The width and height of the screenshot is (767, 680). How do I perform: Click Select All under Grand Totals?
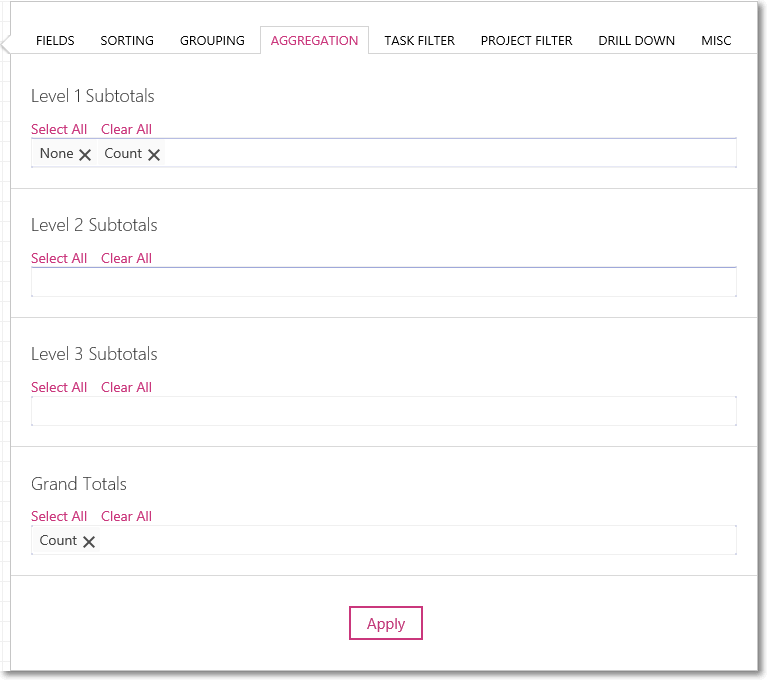click(x=59, y=516)
